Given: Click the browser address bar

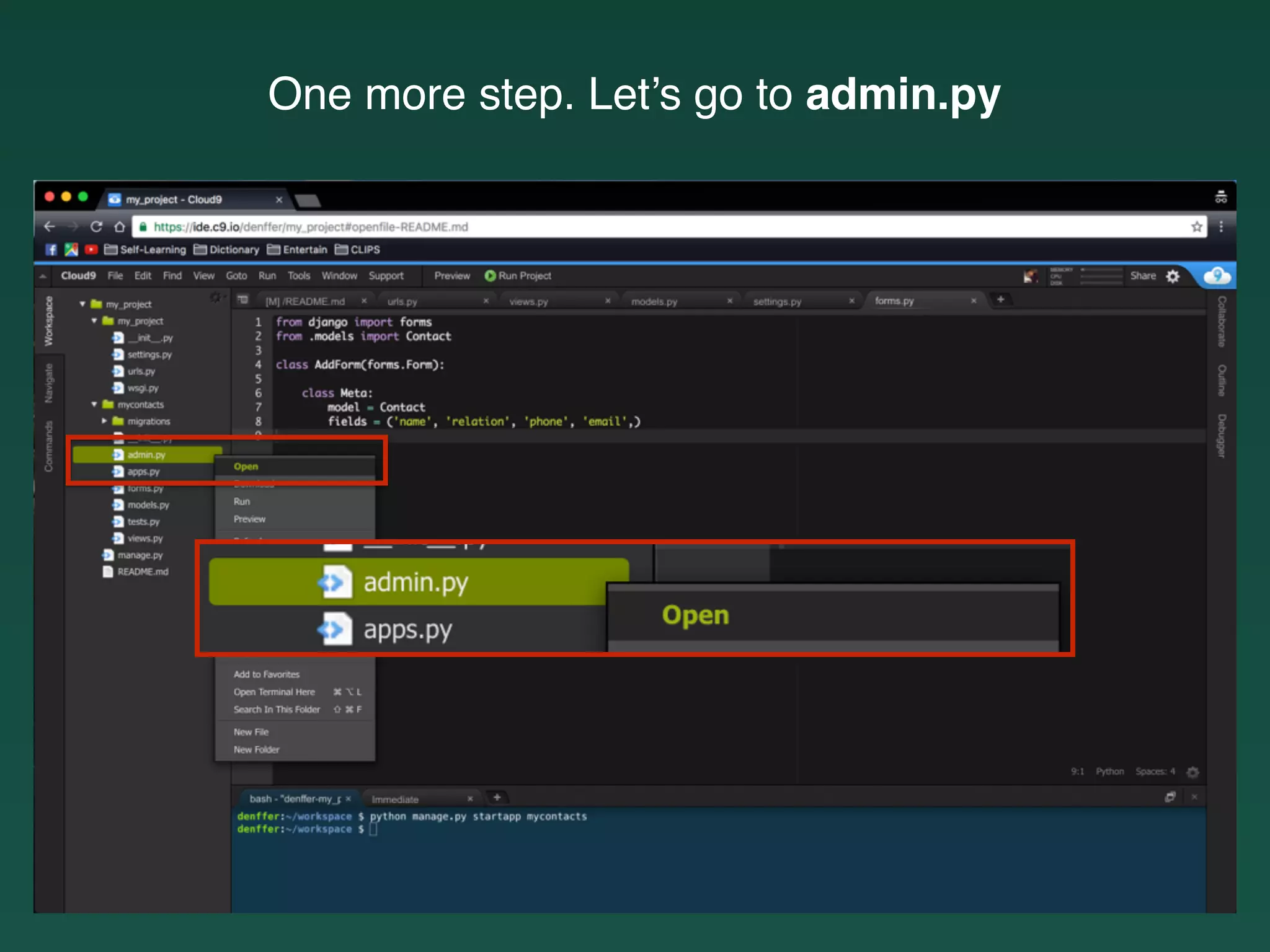Looking at the screenshot, I should click(x=620, y=227).
